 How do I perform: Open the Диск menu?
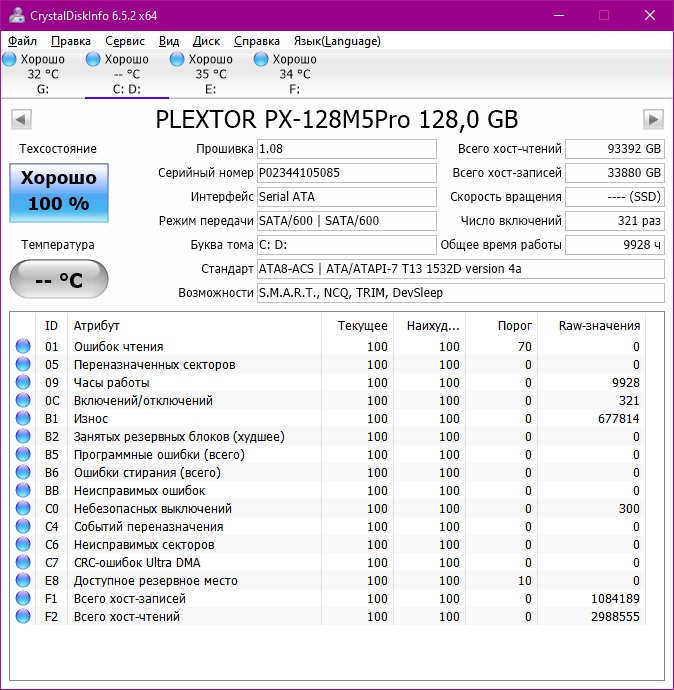click(x=206, y=41)
